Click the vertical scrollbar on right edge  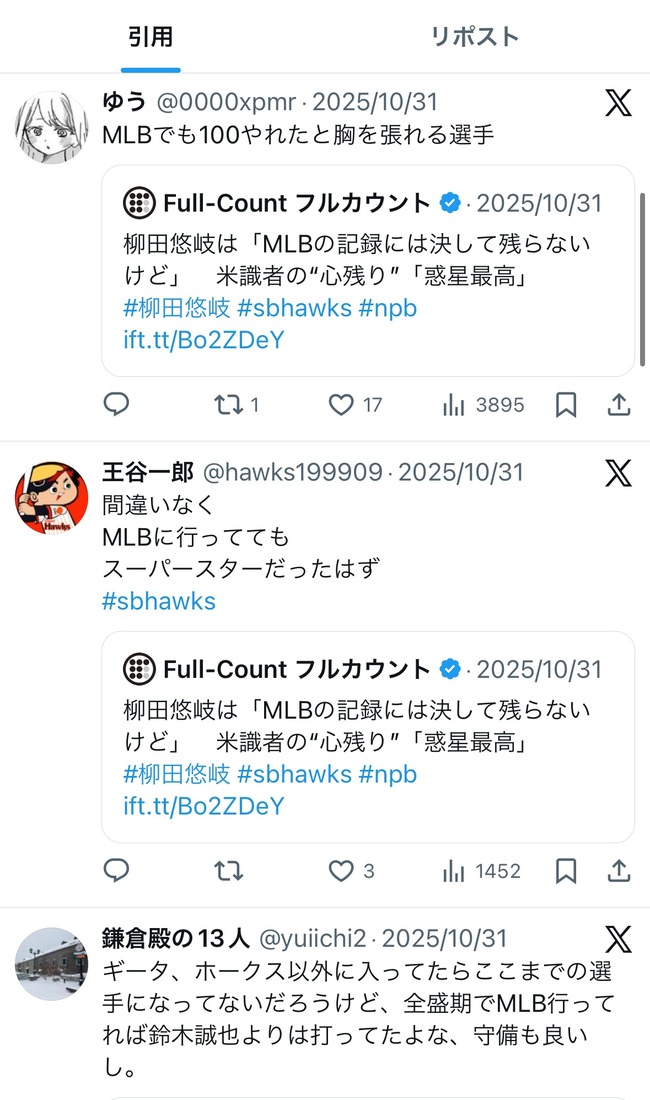click(x=642, y=279)
